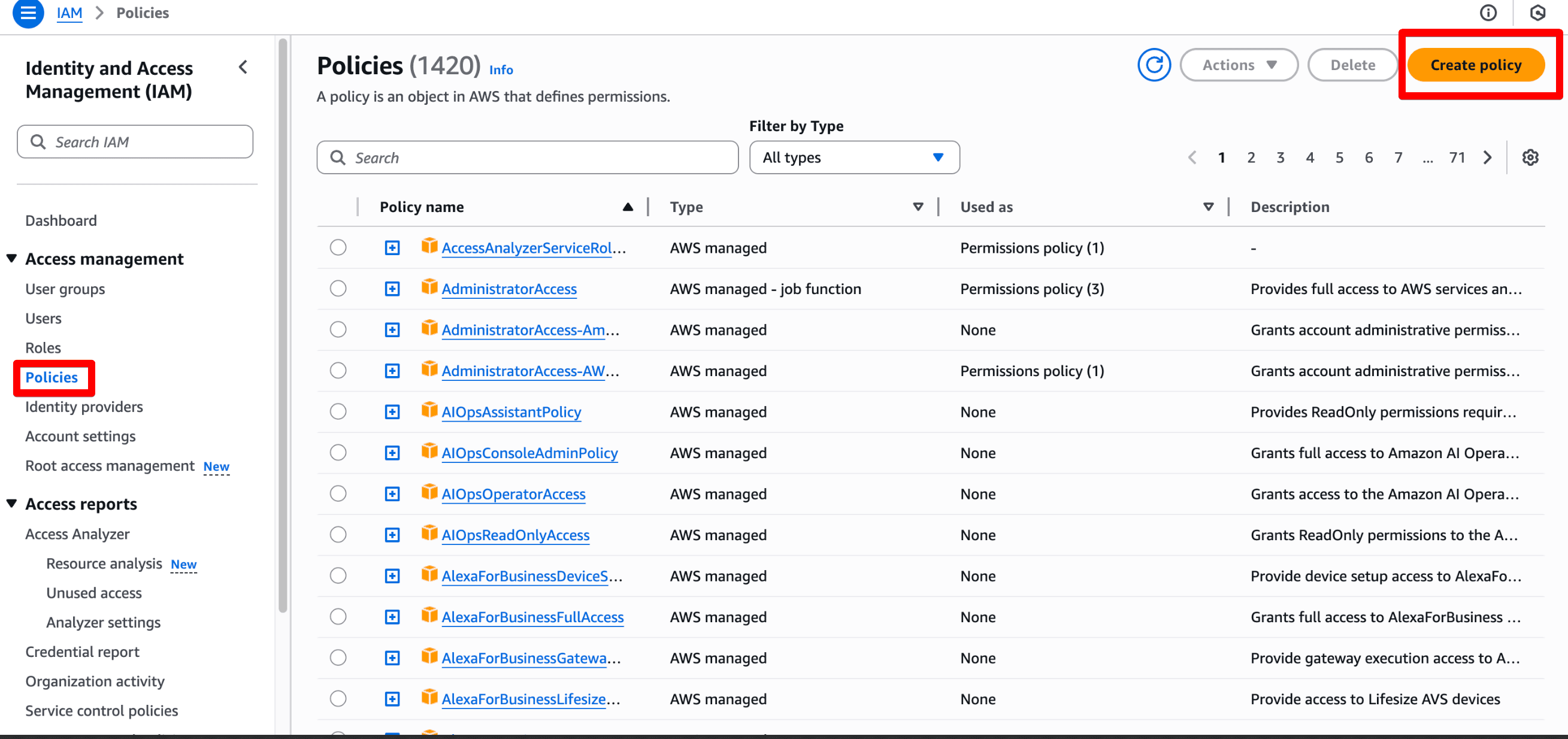
Task: Expand the AccessAnalyzerServiceRole policy row
Action: (x=393, y=248)
